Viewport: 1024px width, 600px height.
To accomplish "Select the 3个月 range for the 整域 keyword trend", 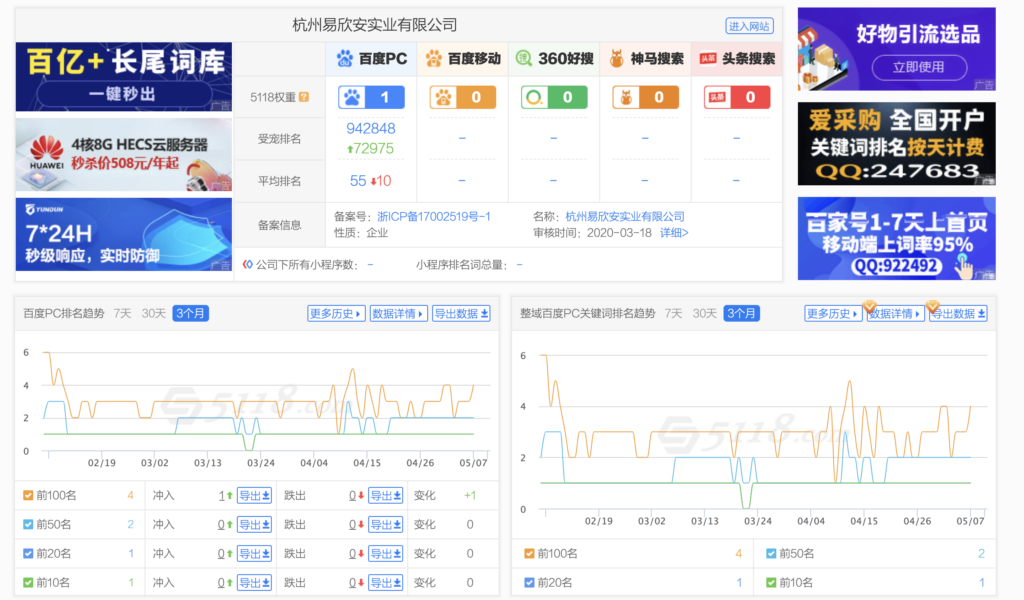I will coord(742,313).
